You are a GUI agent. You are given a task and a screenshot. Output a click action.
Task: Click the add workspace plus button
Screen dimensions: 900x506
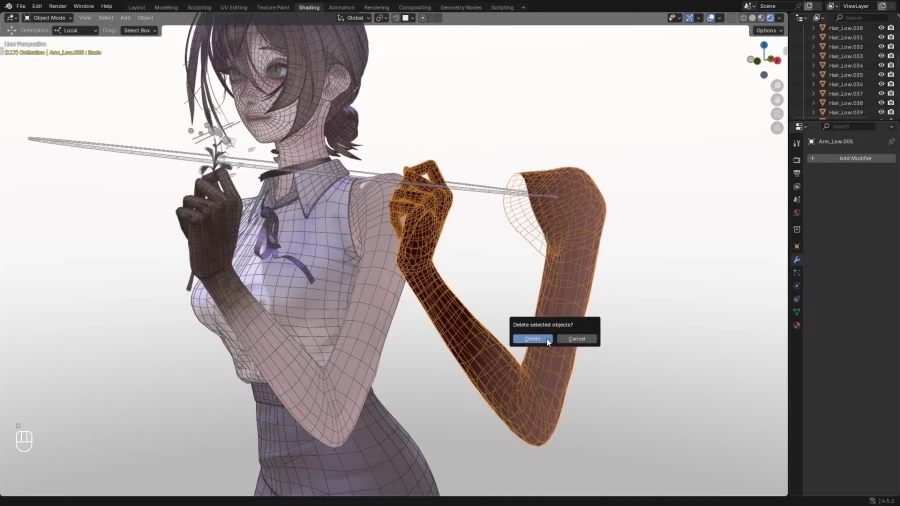point(523,7)
